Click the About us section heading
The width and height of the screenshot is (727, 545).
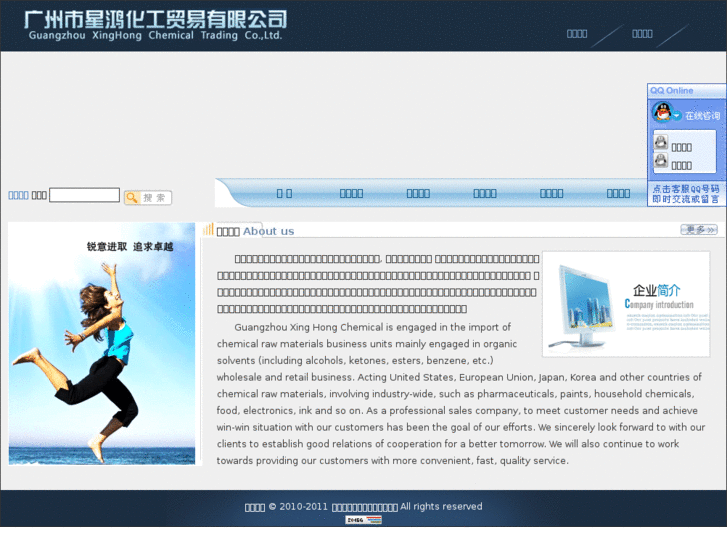[x=255, y=231]
